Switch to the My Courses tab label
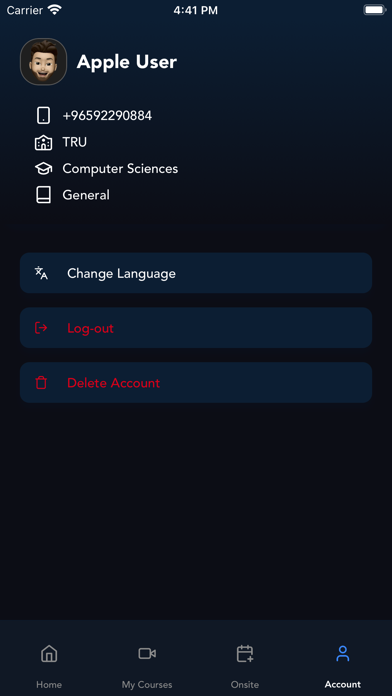Image resolution: width=392 pixels, height=696 pixels. coord(147,684)
